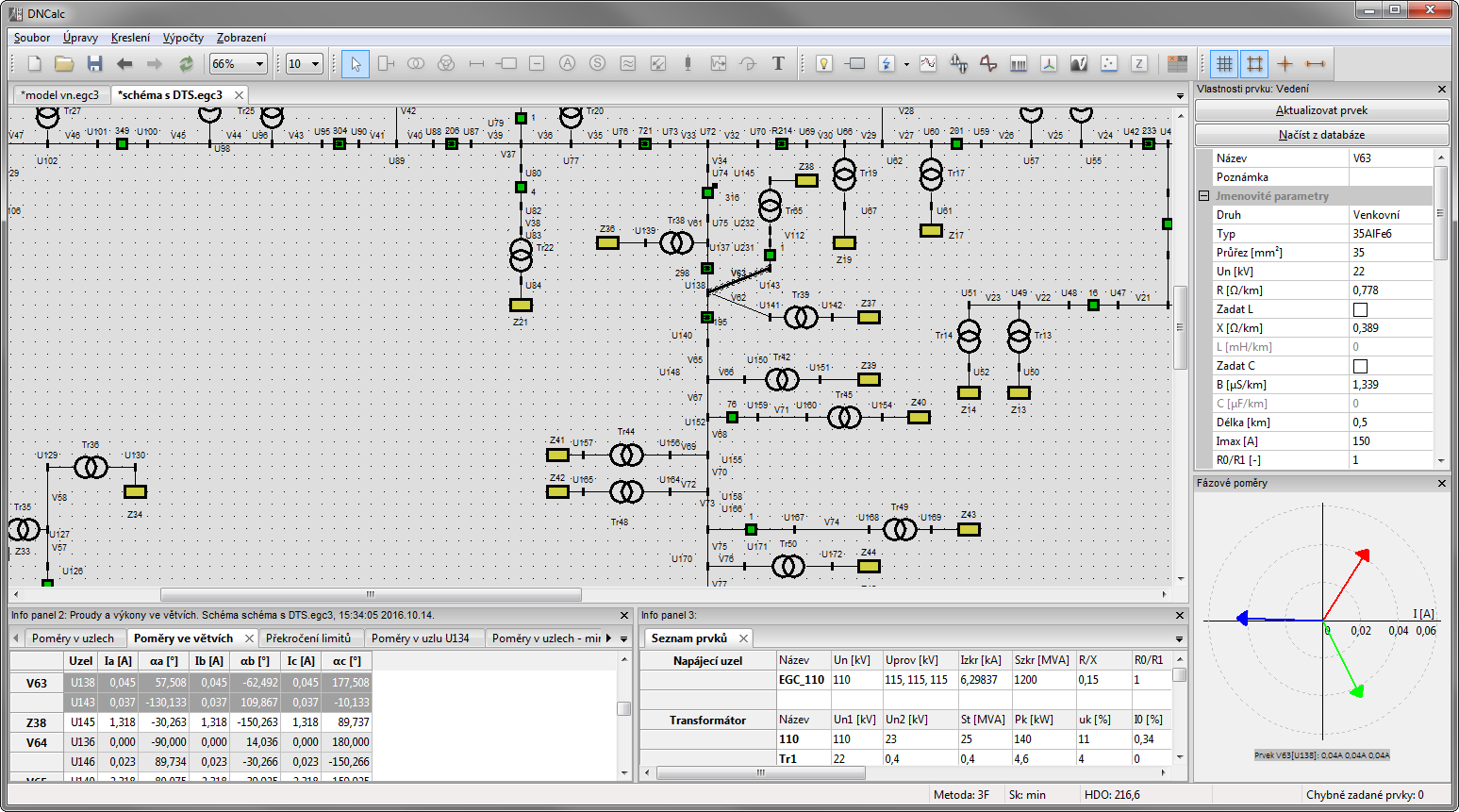This screenshot has width=1459, height=812.
Task: Switch to the Překročení limitů tab
Action: click(x=308, y=638)
